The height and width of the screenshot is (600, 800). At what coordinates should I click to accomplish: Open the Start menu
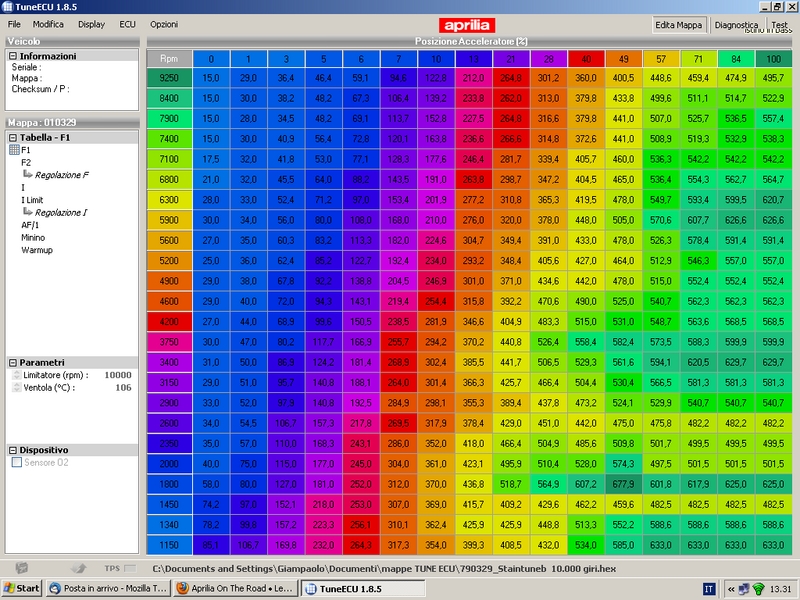click(x=21, y=588)
